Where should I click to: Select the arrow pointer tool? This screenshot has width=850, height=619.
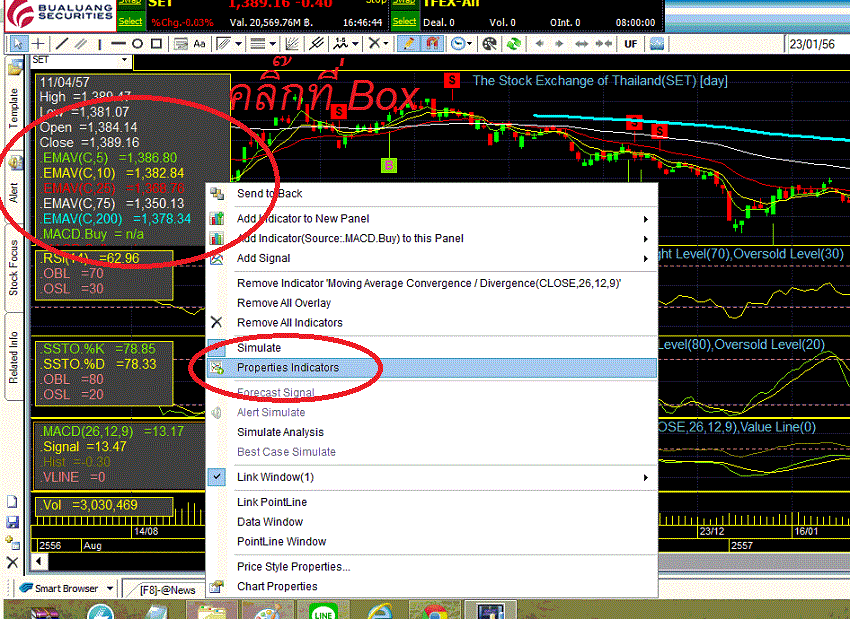coord(17,44)
